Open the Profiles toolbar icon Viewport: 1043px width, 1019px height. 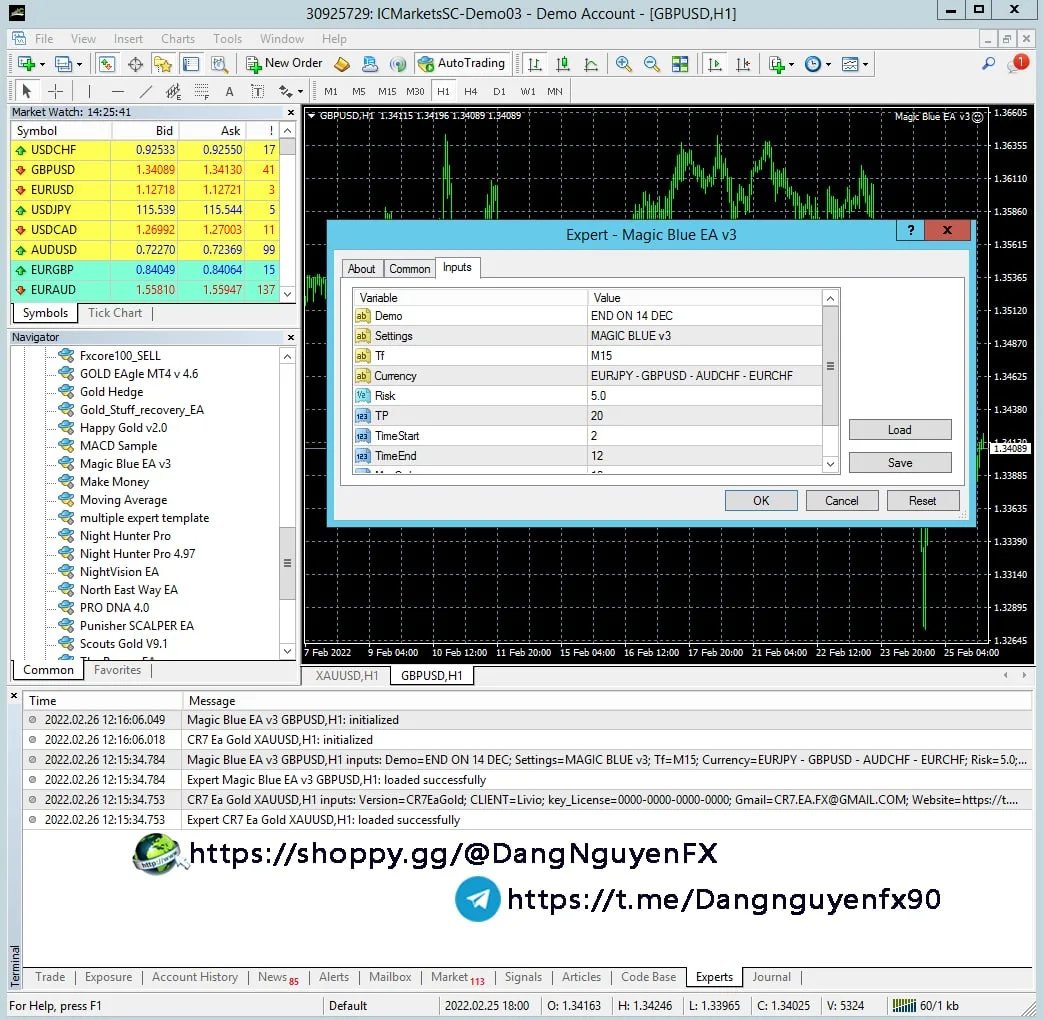67,64
